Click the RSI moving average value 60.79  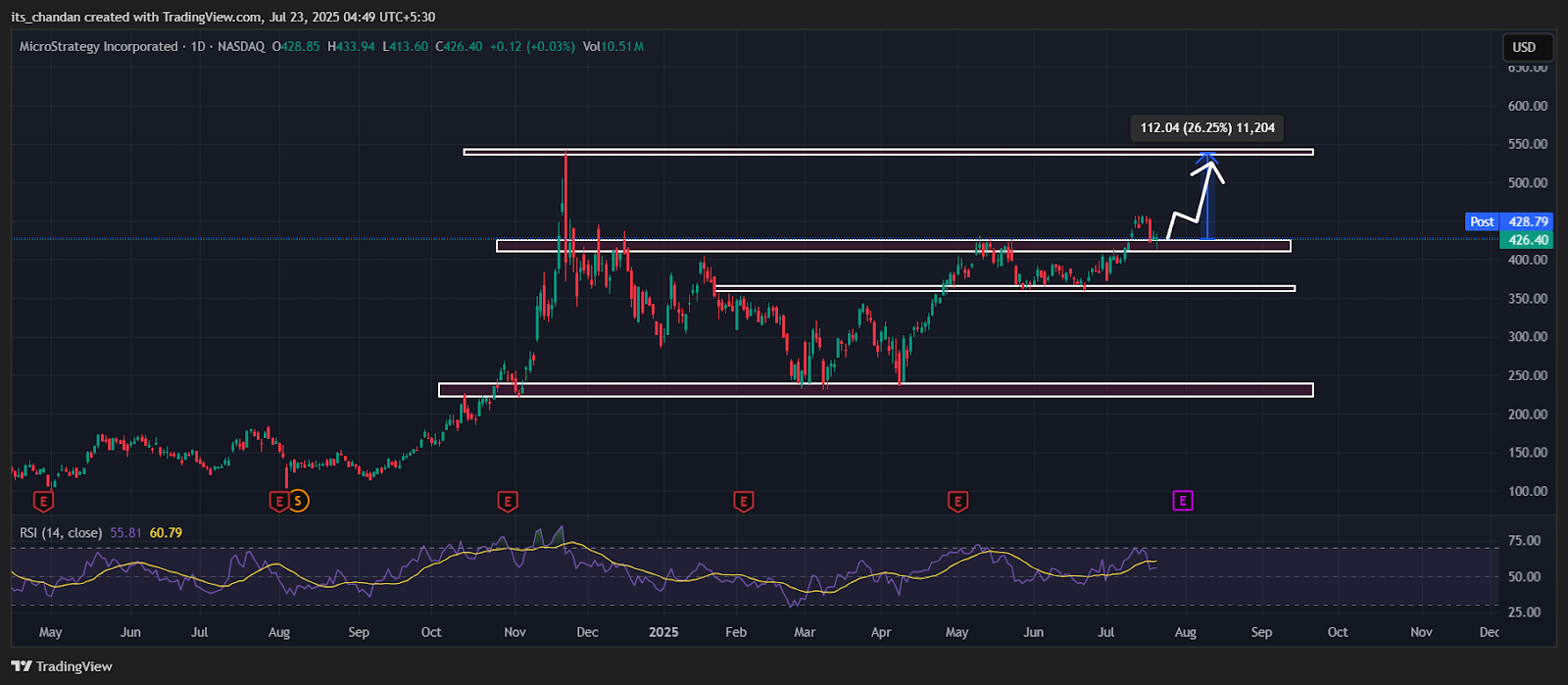(x=166, y=533)
